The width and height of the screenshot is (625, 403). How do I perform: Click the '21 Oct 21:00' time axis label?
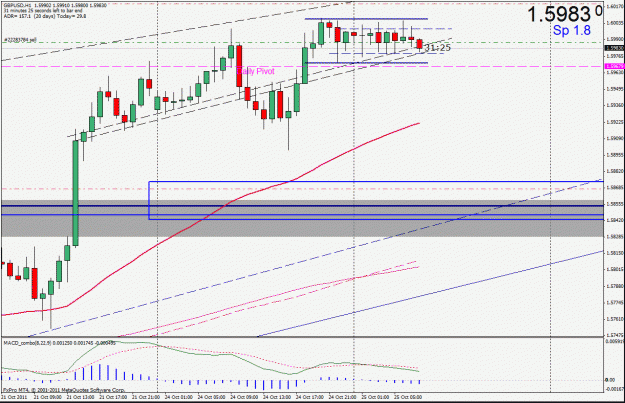146,397
